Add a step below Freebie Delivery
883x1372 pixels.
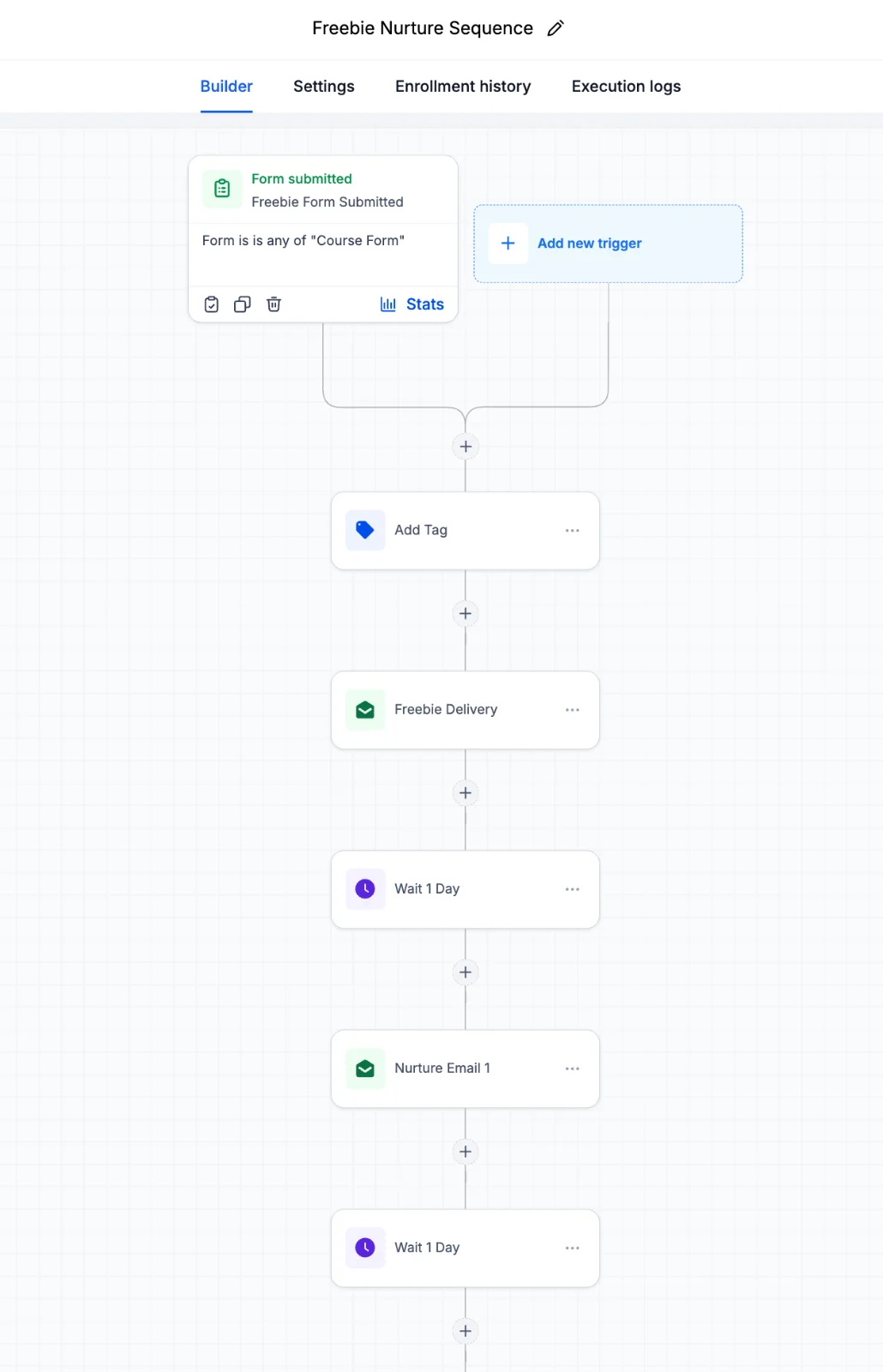tap(466, 793)
